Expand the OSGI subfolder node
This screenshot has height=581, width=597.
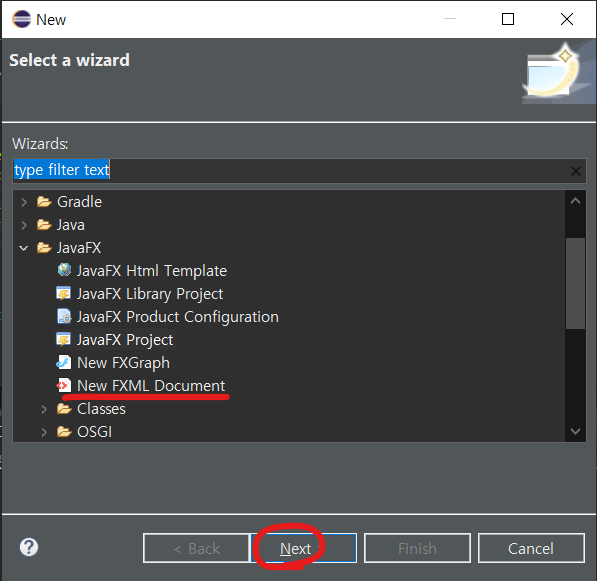44,432
